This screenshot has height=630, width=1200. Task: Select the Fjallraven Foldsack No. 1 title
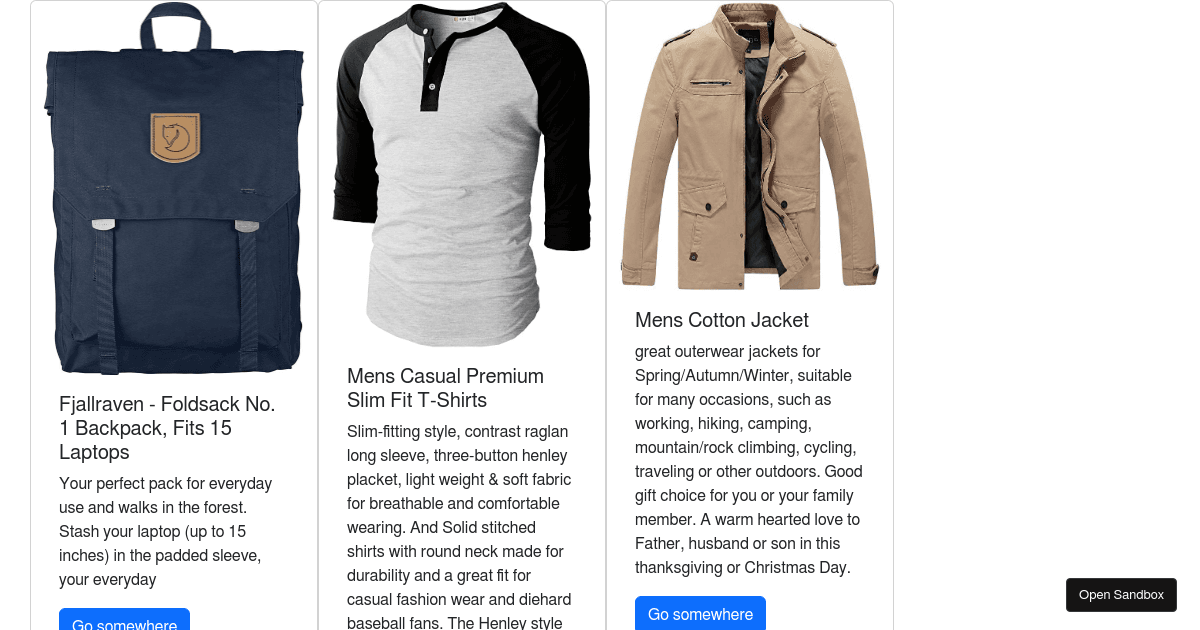167,428
